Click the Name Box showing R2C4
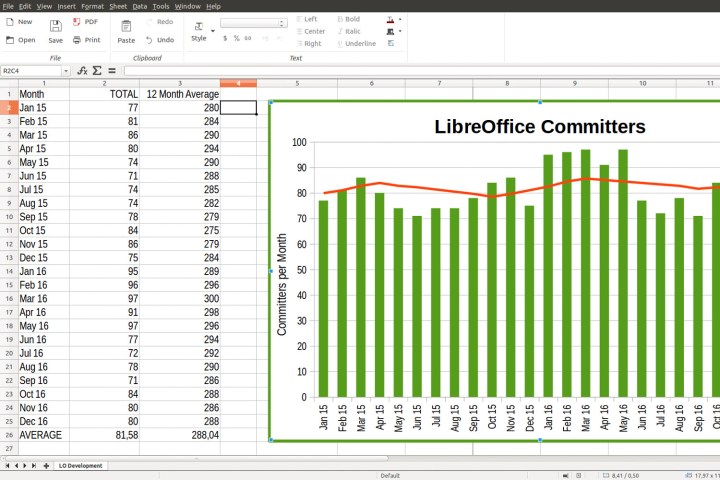The height and width of the screenshot is (480, 720). (31, 71)
